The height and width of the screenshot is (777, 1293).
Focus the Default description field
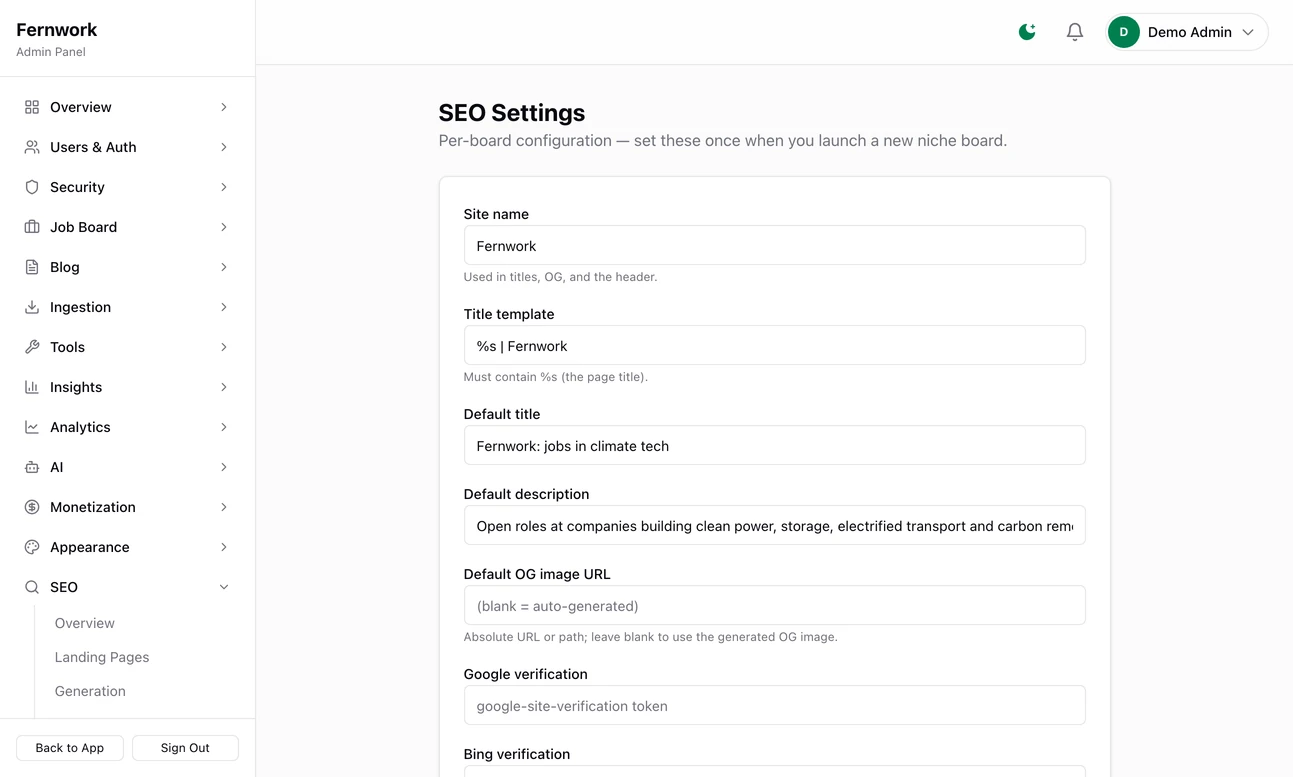coord(774,525)
